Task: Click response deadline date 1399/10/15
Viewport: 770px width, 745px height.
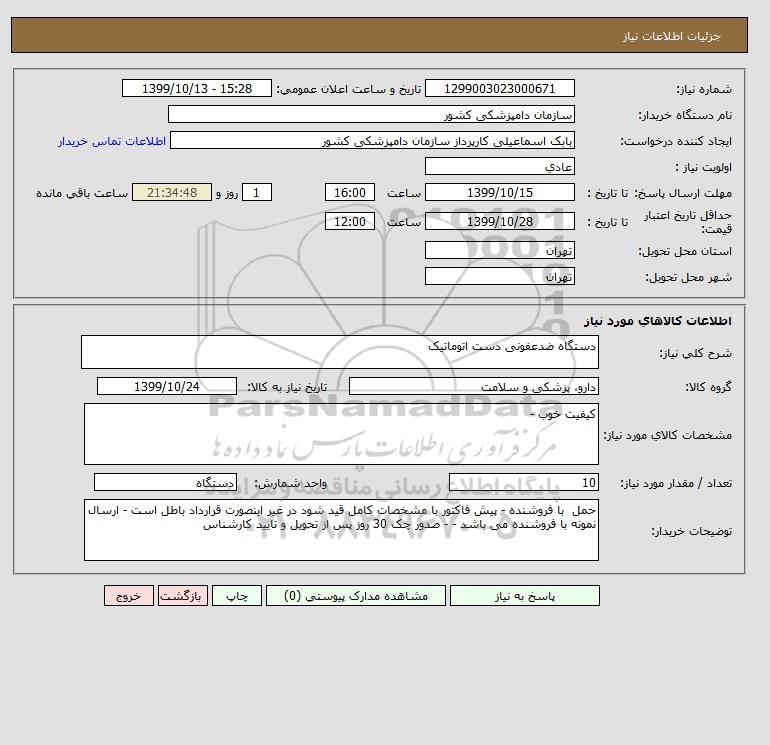Action: [499, 193]
